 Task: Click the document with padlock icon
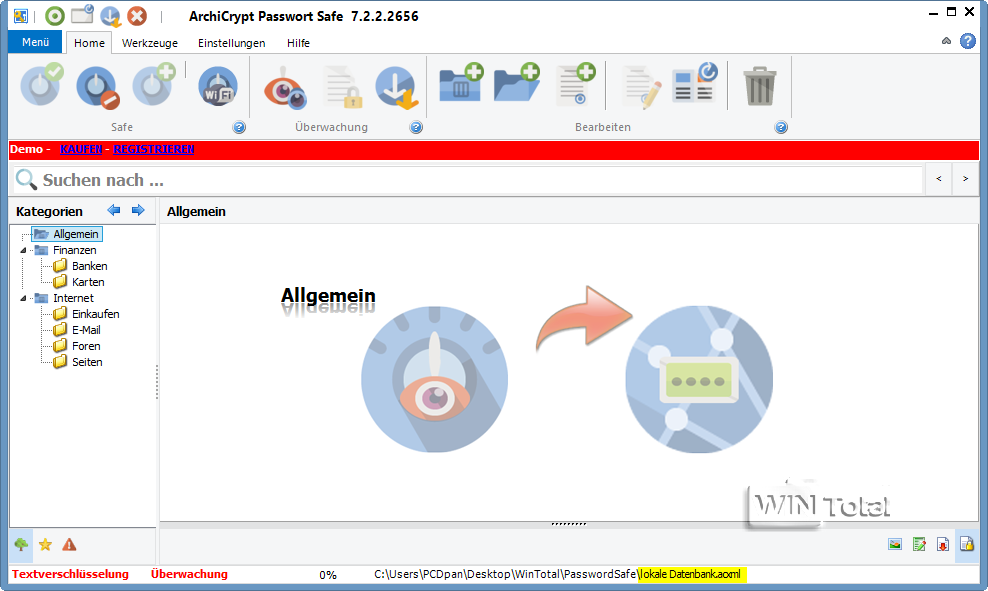tap(343, 87)
